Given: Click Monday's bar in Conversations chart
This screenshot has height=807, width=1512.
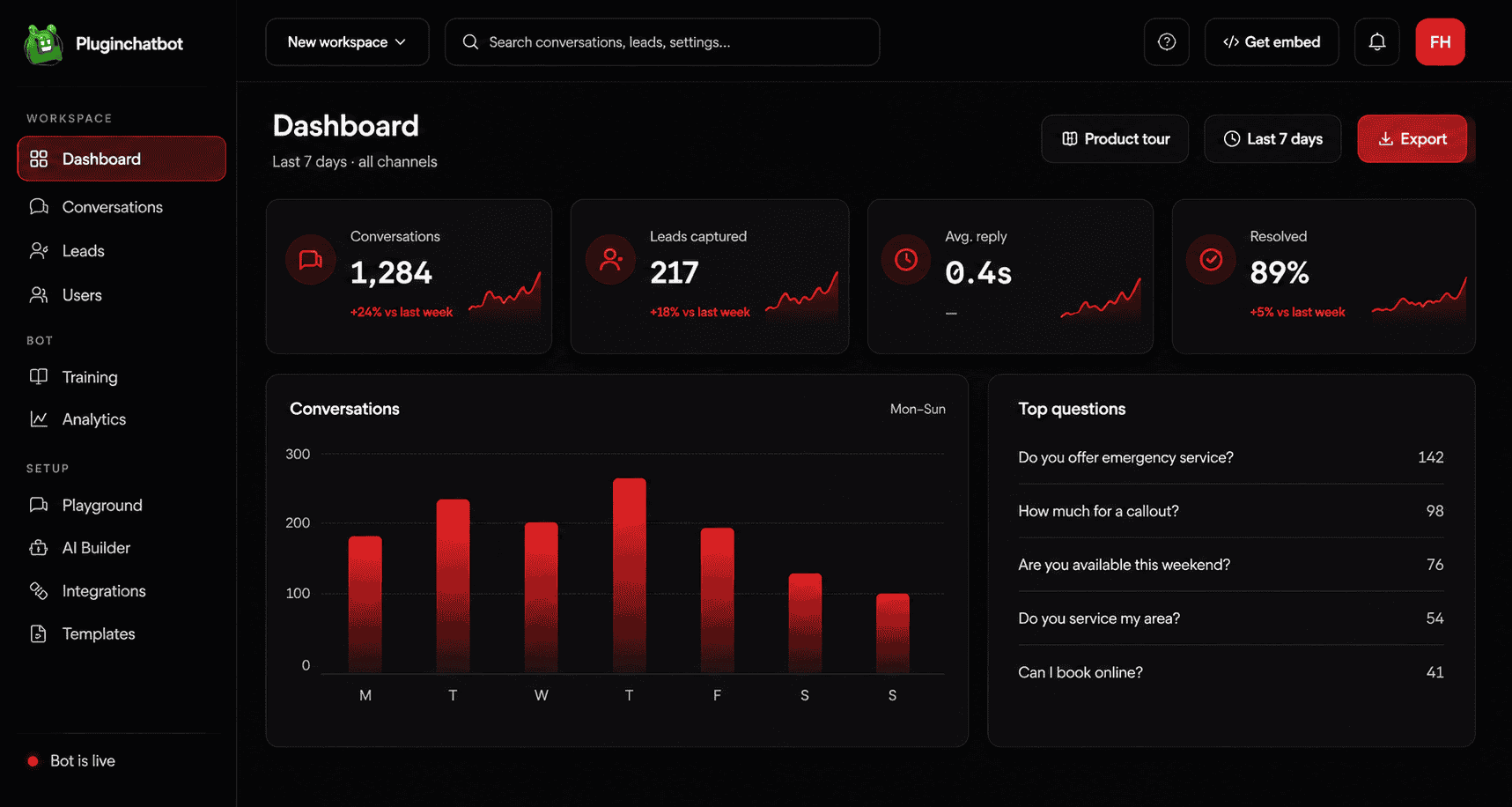Looking at the screenshot, I should tap(365, 605).
